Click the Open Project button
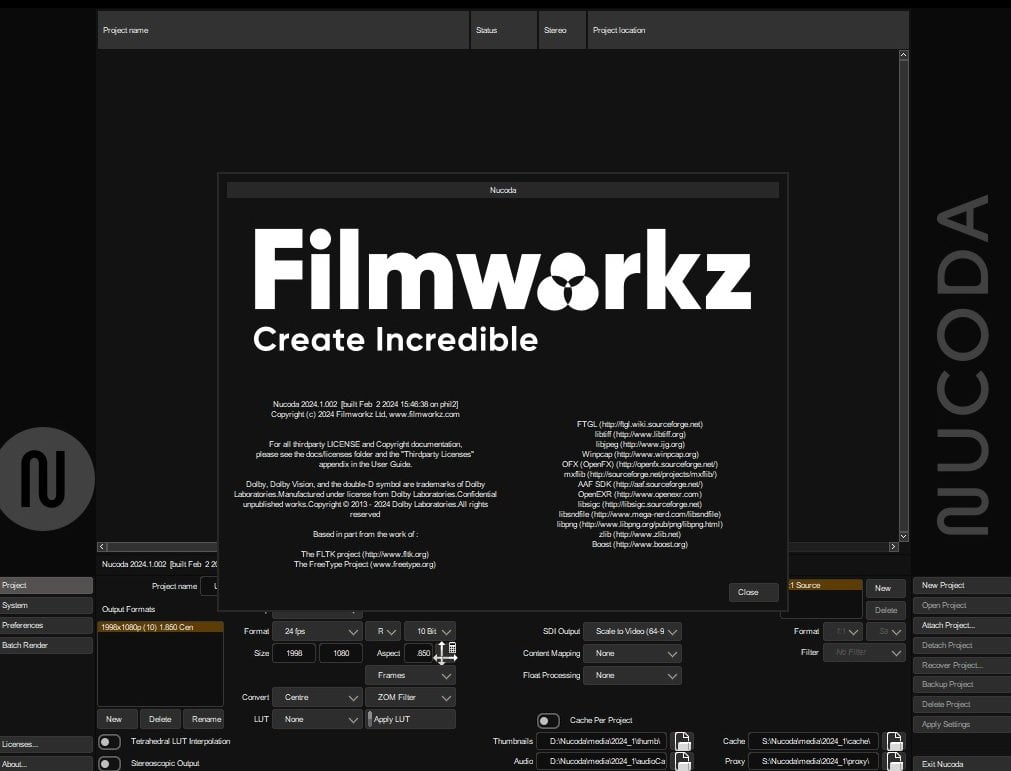 pos(962,605)
